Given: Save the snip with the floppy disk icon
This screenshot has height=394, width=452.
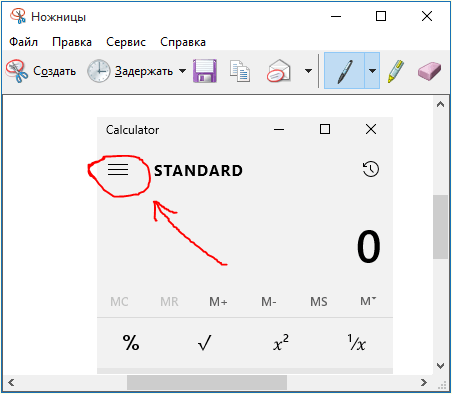Looking at the screenshot, I should 205,71.
